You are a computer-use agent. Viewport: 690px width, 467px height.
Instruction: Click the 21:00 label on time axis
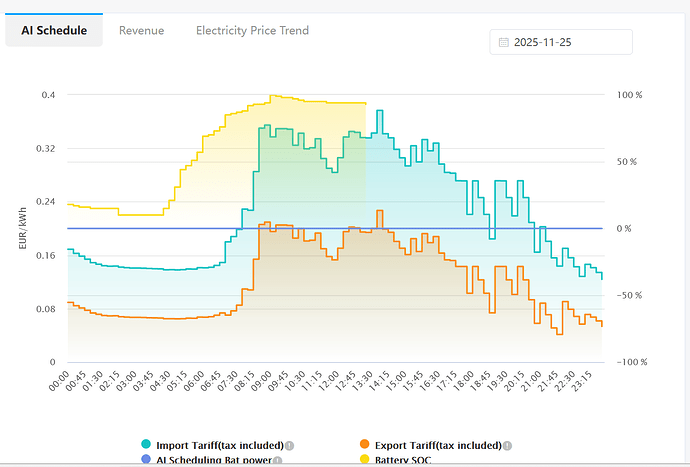click(530, 381)
